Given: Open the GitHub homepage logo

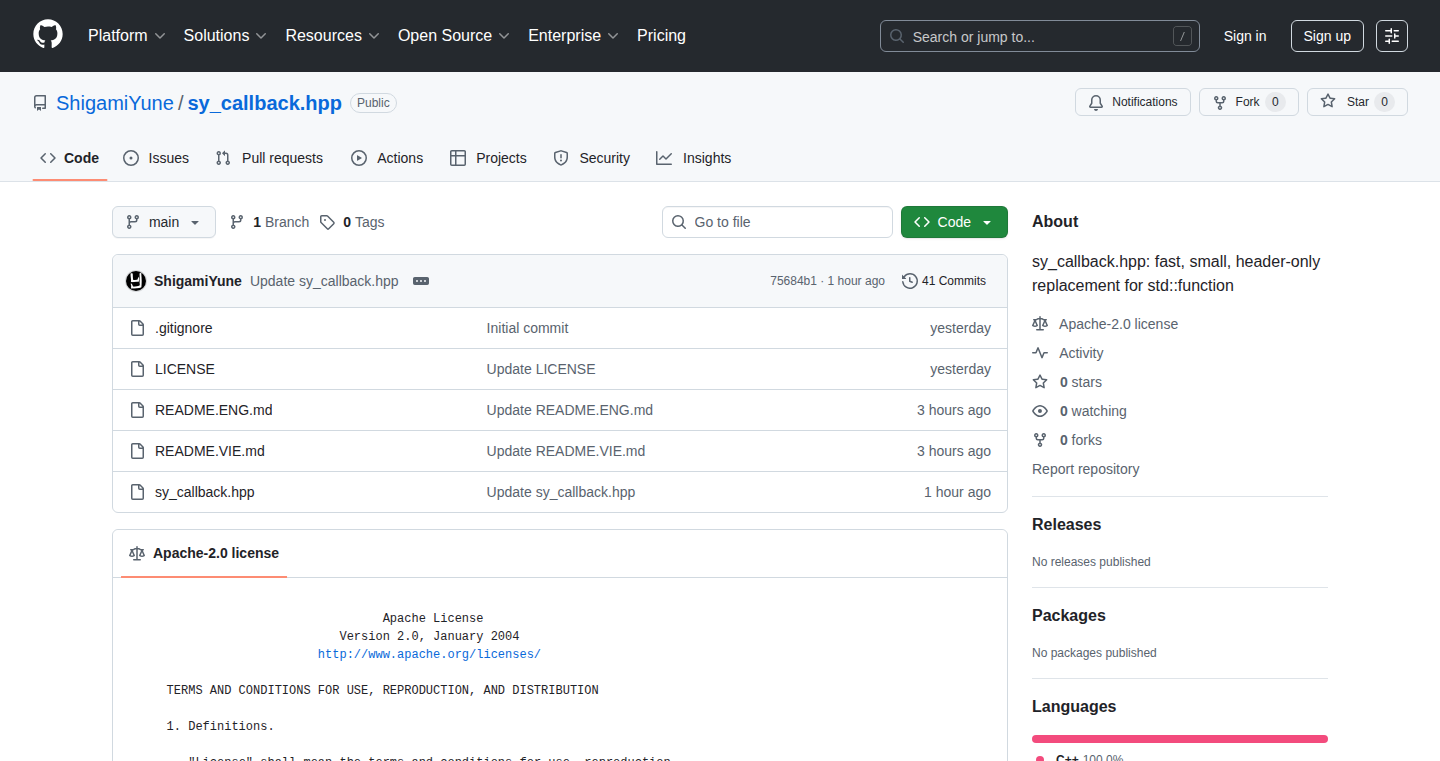Looking at the screenshot, I should [48, 35].
